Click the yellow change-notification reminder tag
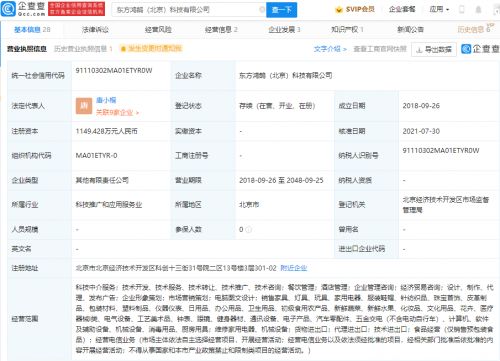Viewport: 500px width, 361px height. click(x=151, y=49)
